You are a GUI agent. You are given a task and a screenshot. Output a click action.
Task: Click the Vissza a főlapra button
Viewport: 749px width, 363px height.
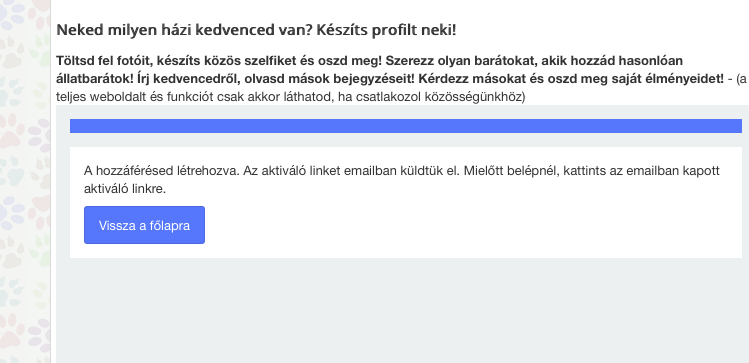144,225
